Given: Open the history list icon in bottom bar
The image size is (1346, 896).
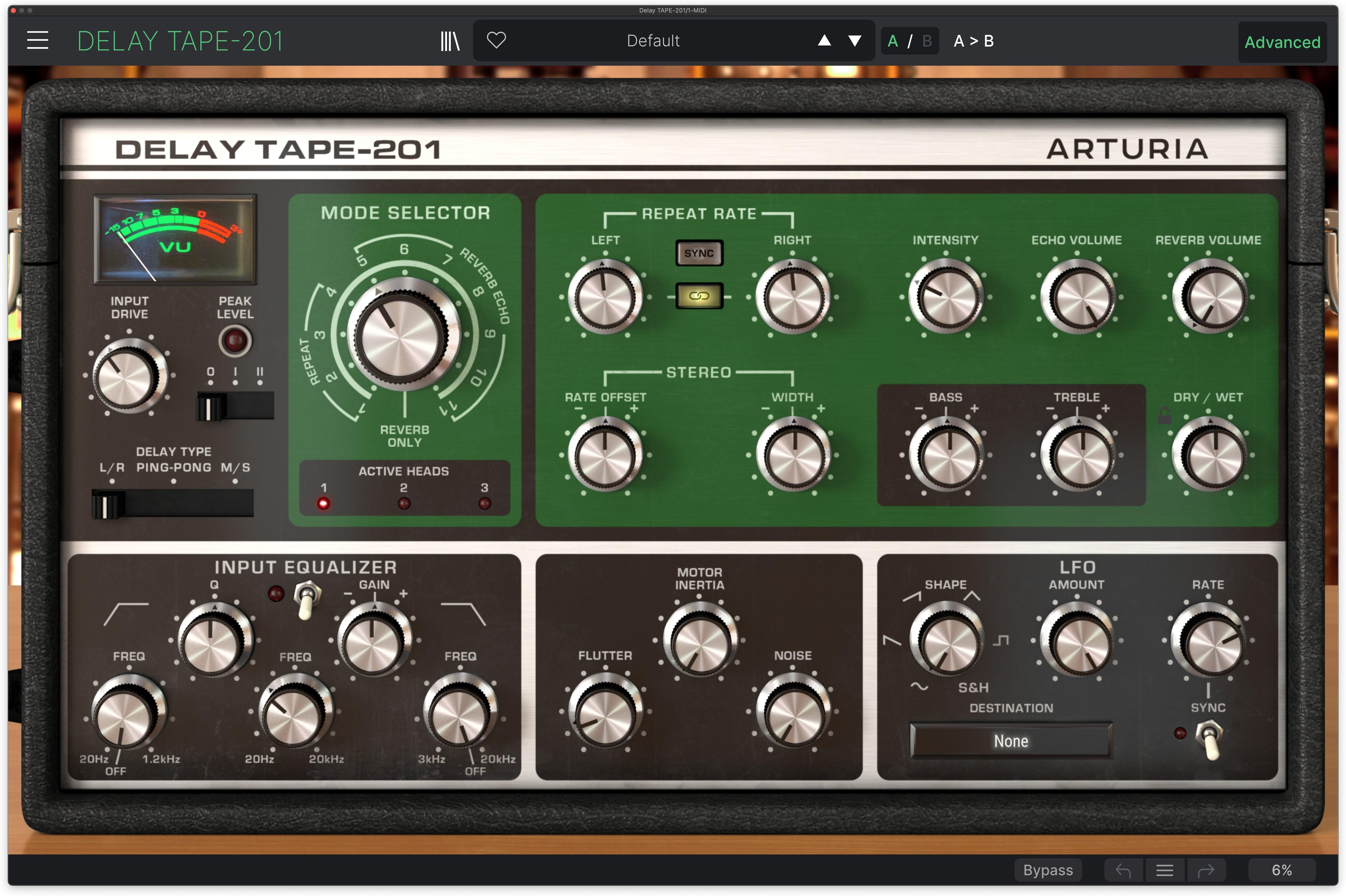Looking at the screenshot, I should (1164, 870).
